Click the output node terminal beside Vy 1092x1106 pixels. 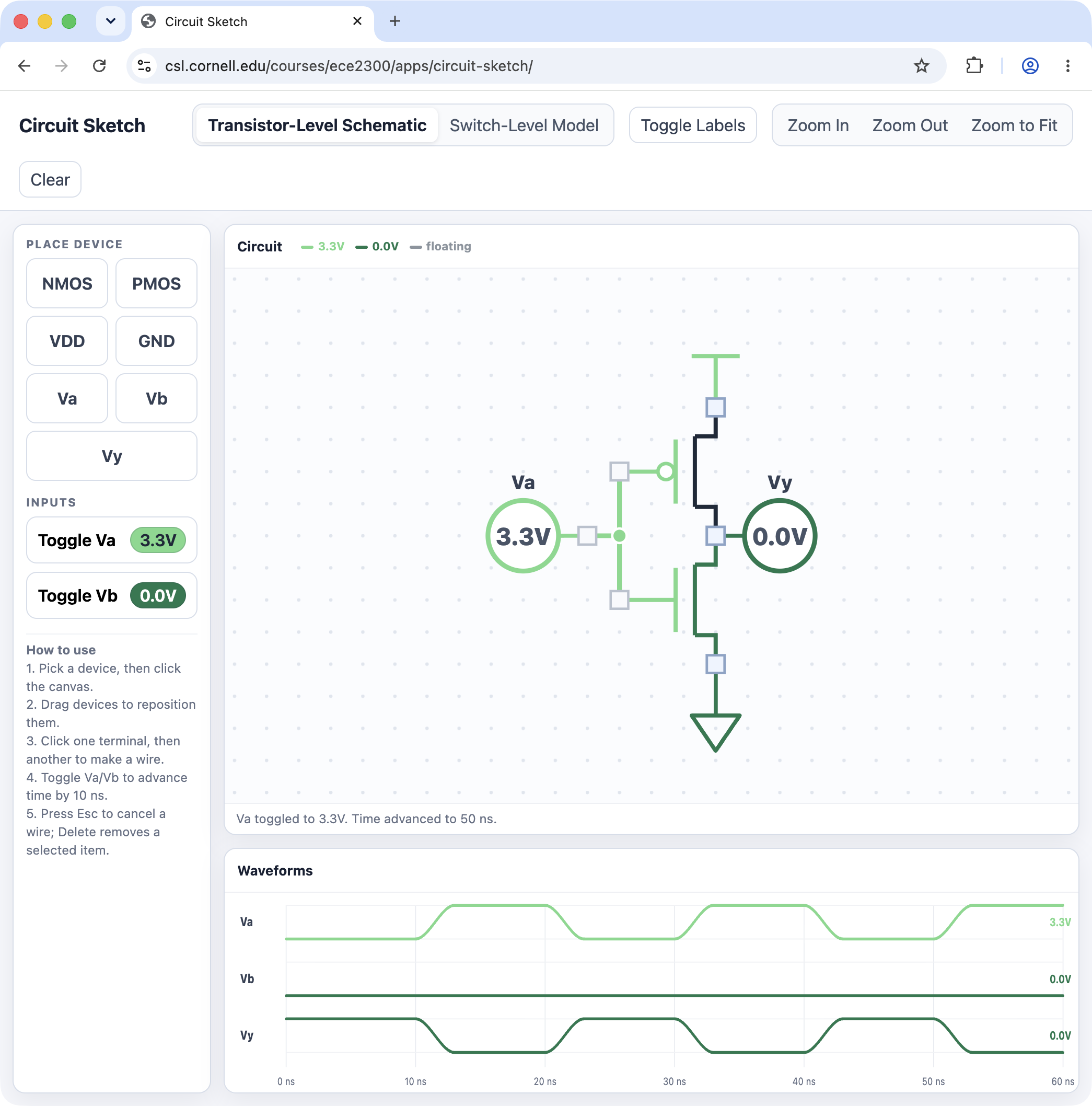pyautogui.click(x=715, y=536)
